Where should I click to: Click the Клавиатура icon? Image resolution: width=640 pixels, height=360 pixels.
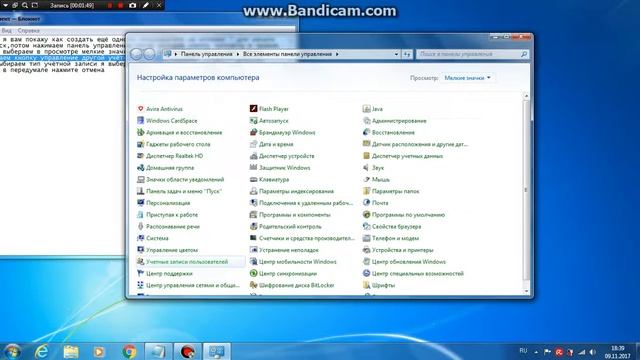click(x=253, y=180)
